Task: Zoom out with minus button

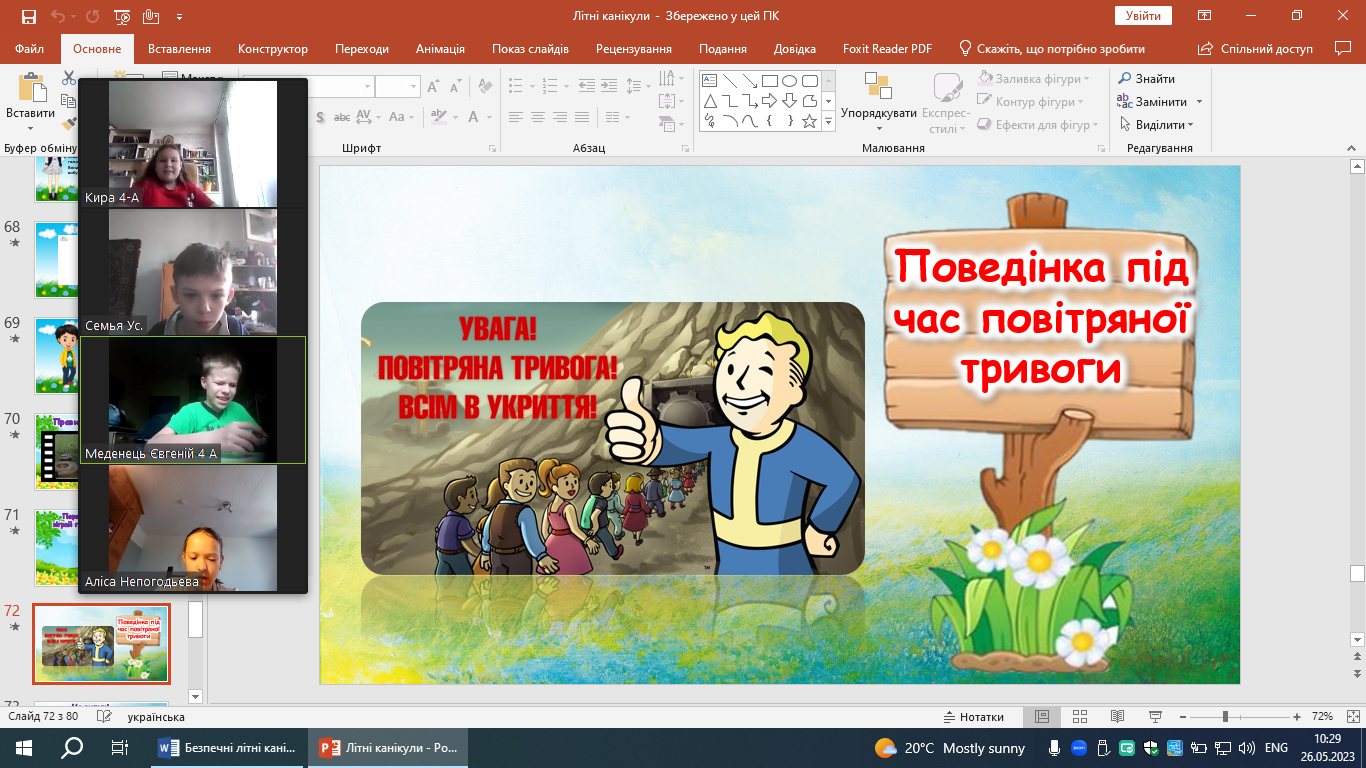Action: (1184, 717)
